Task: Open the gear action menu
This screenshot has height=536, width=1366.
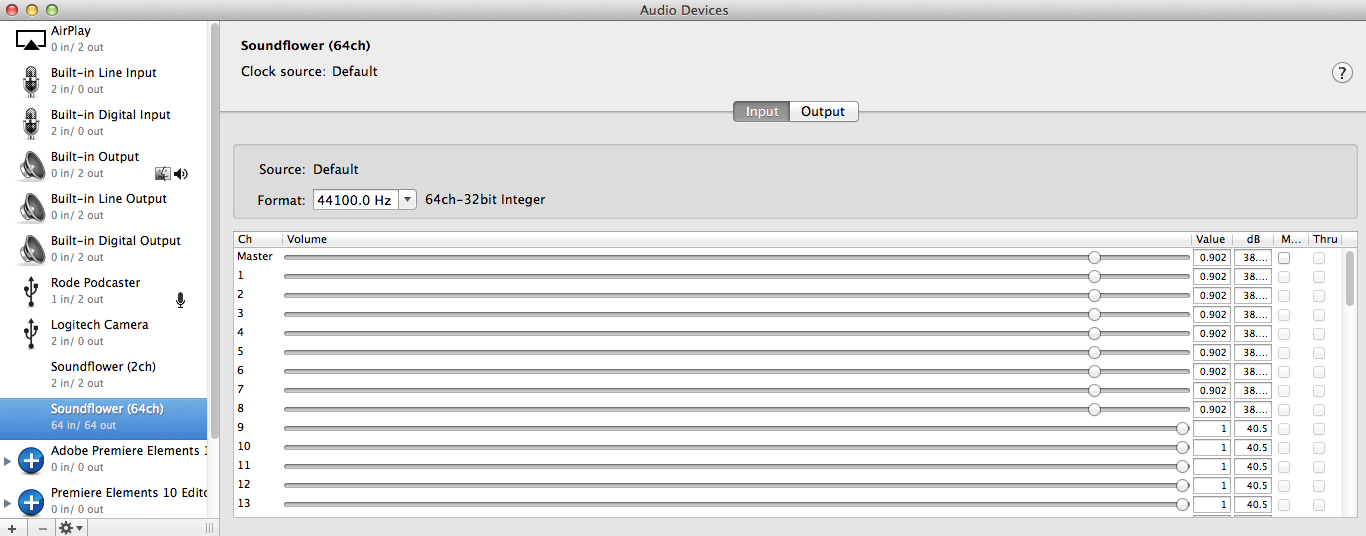Action: (x=71, y=527)
